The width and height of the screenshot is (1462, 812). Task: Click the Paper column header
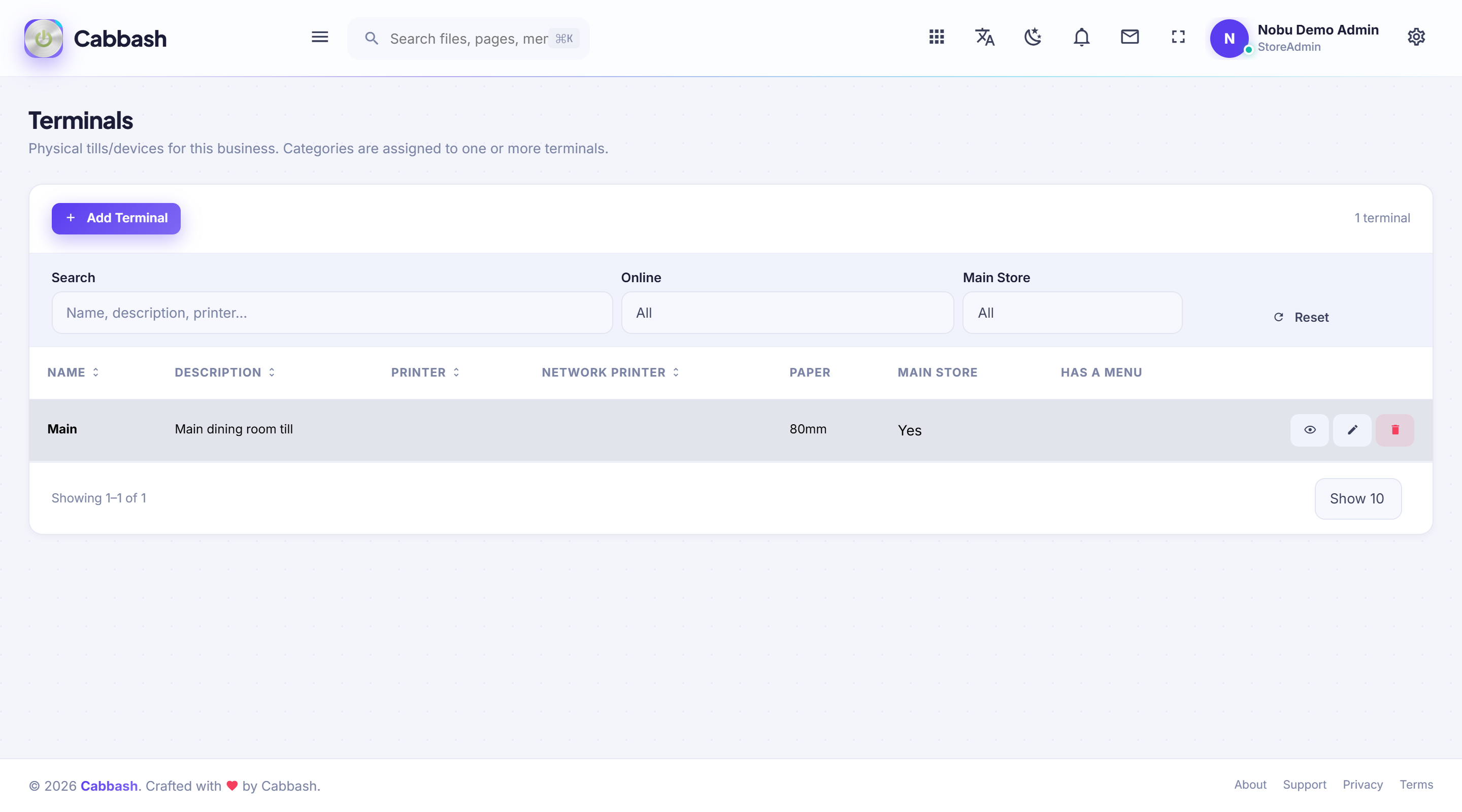pos(809,372)
